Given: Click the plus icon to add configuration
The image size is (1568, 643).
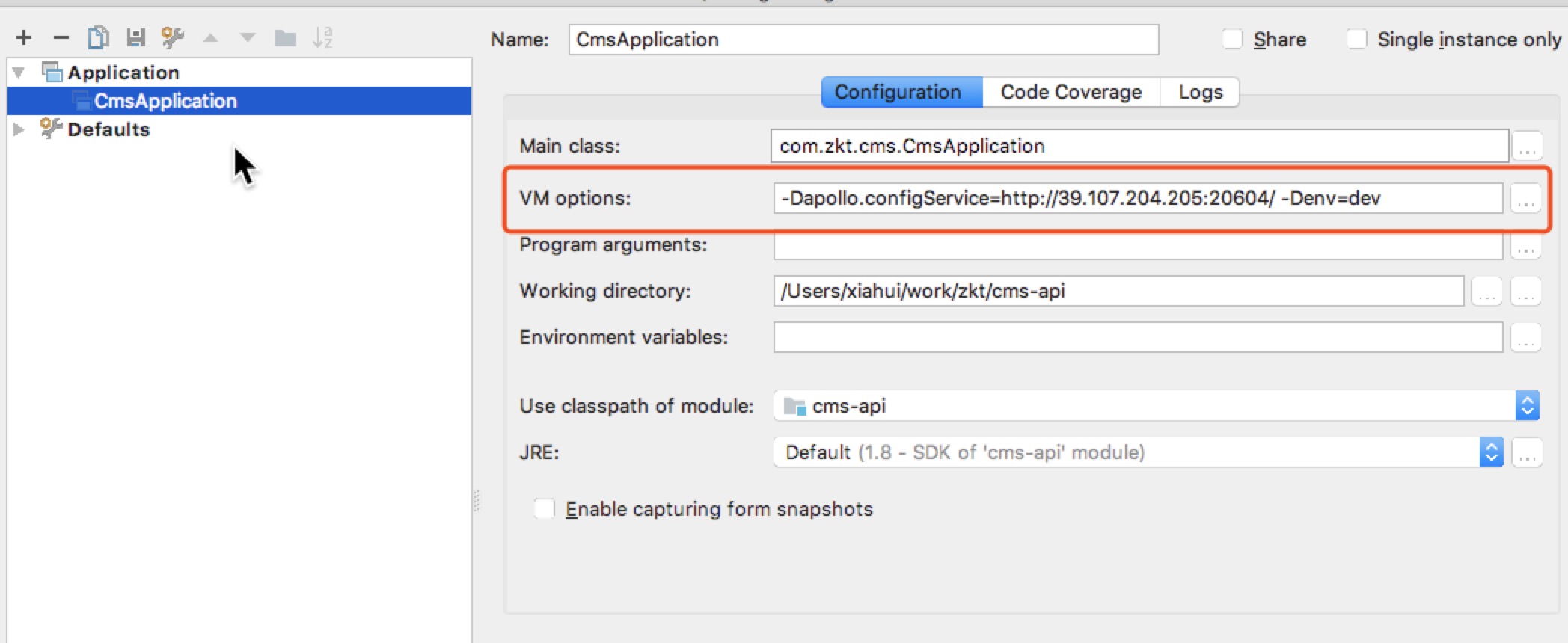Looking at the screenshot, I should tap(24, 37).
